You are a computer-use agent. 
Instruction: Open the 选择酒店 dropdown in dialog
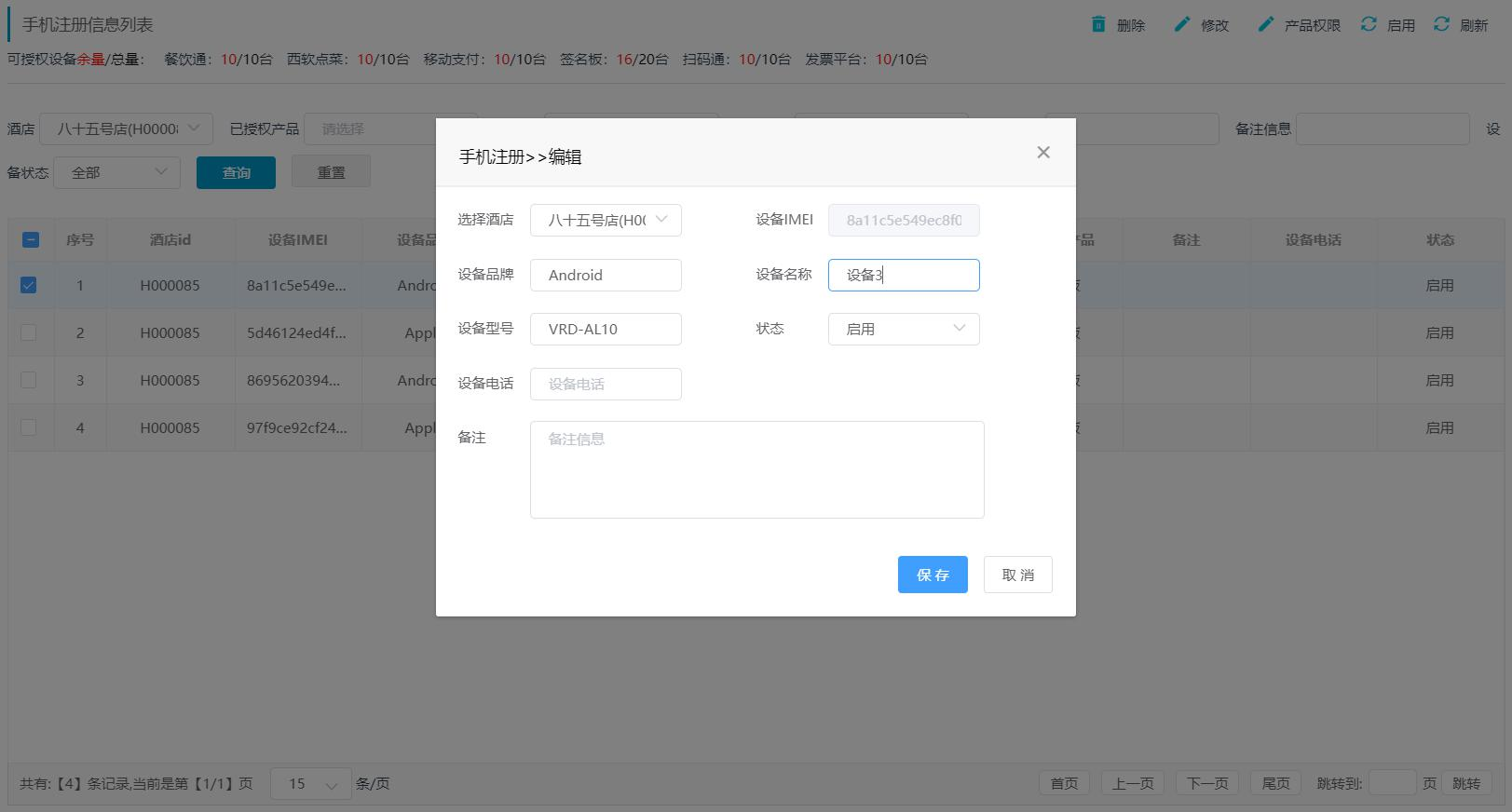pyautogui.click(x=606, y=221)
